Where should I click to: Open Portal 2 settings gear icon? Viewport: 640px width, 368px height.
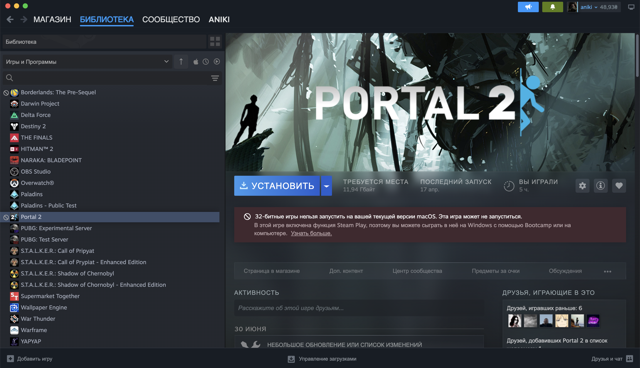(x=582, y=186)
